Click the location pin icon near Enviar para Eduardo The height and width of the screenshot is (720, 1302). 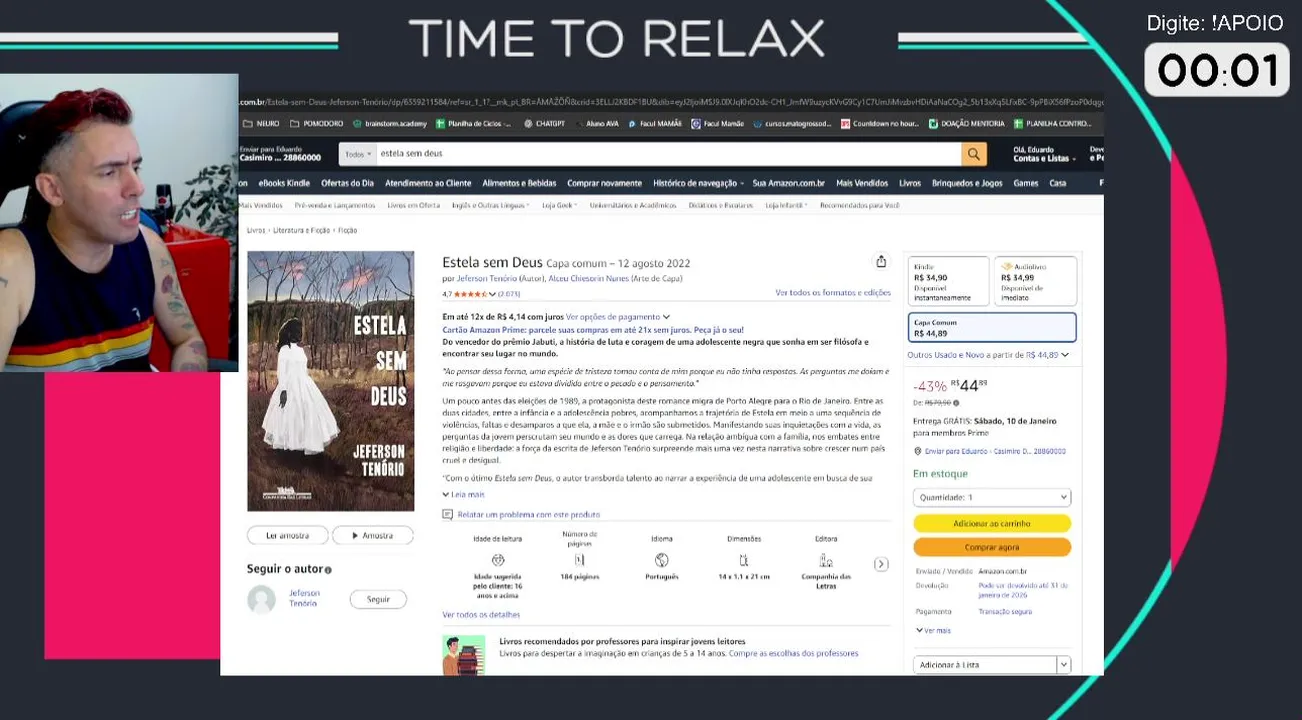(x=918, y=452)
